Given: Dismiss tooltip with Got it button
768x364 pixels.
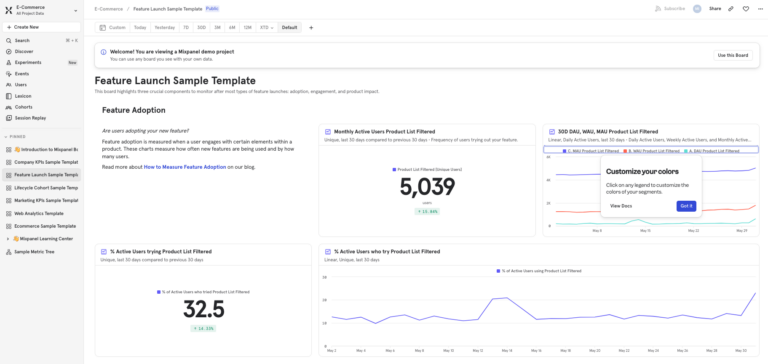Looking at the screenshot, I should coord(686,206).
